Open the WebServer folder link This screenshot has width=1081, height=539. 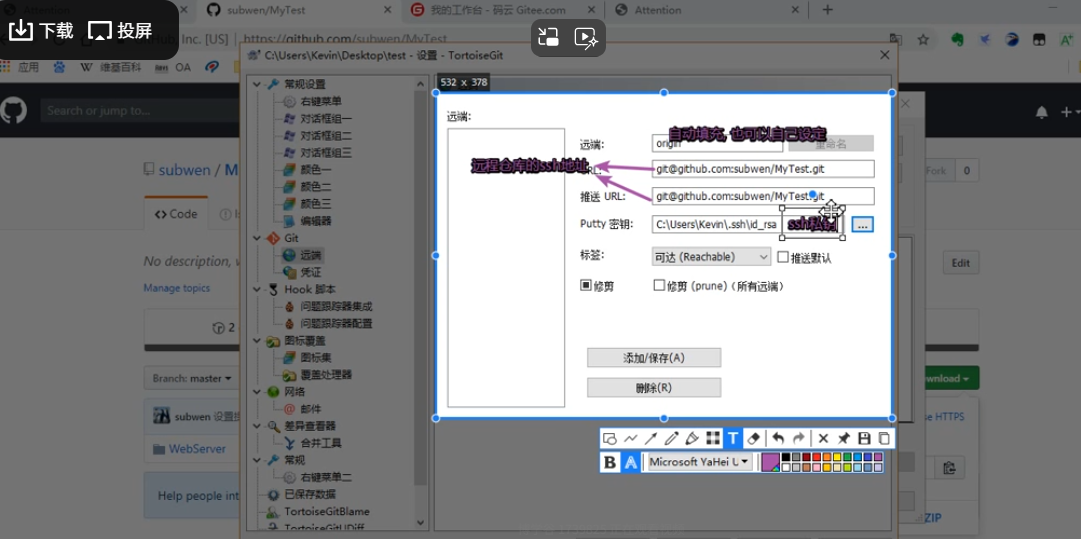point(197,449)
